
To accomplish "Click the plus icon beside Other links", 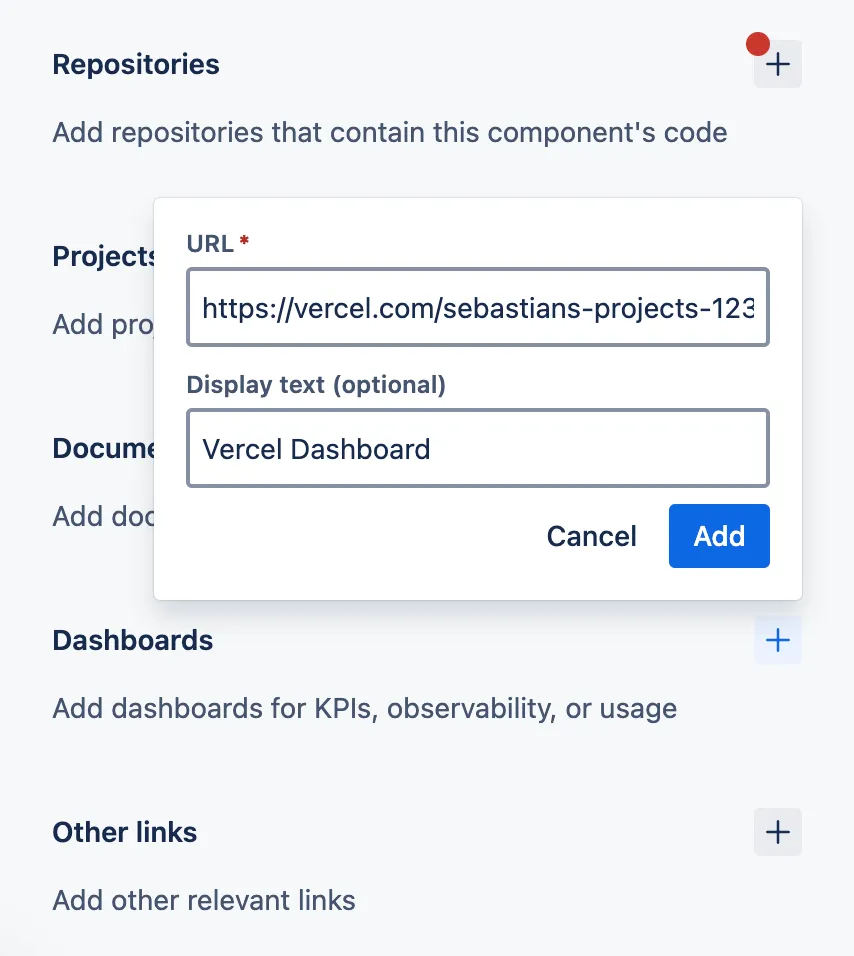I will coord(777,832).
